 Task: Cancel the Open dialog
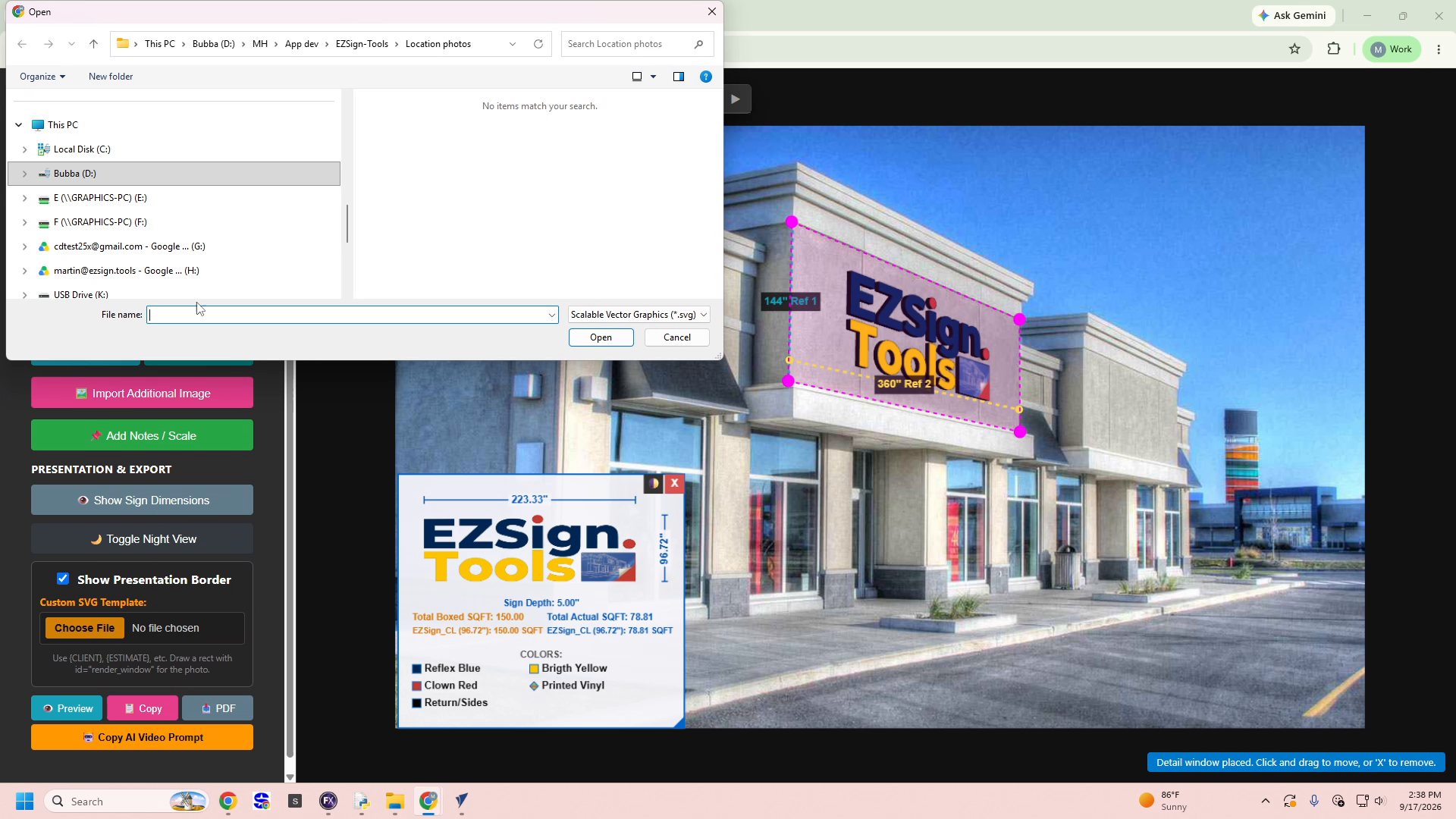click(x=677, y=337)
